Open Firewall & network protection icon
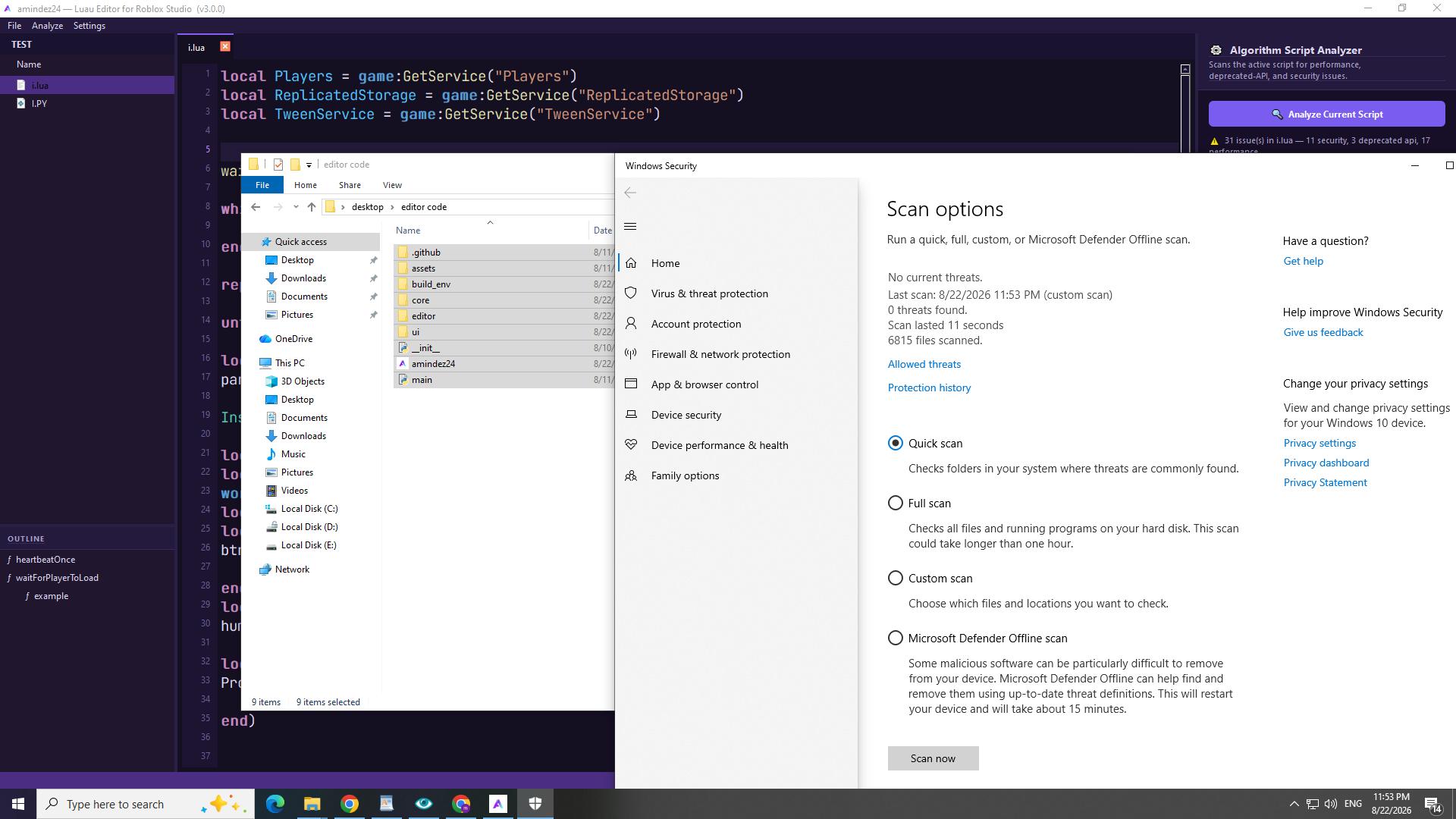1456x819 pixels. (x=631, y=354)
